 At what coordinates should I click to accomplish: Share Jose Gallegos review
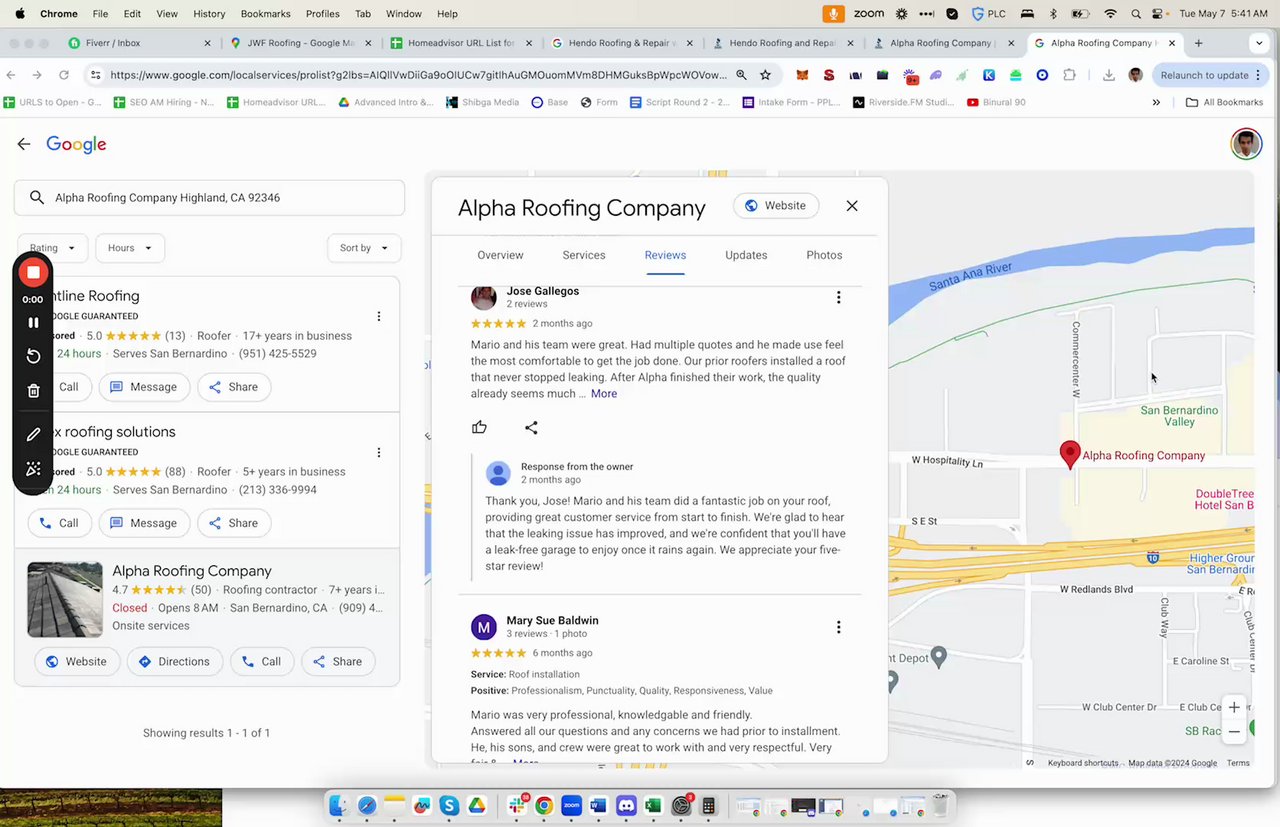[x=531, y=428]
